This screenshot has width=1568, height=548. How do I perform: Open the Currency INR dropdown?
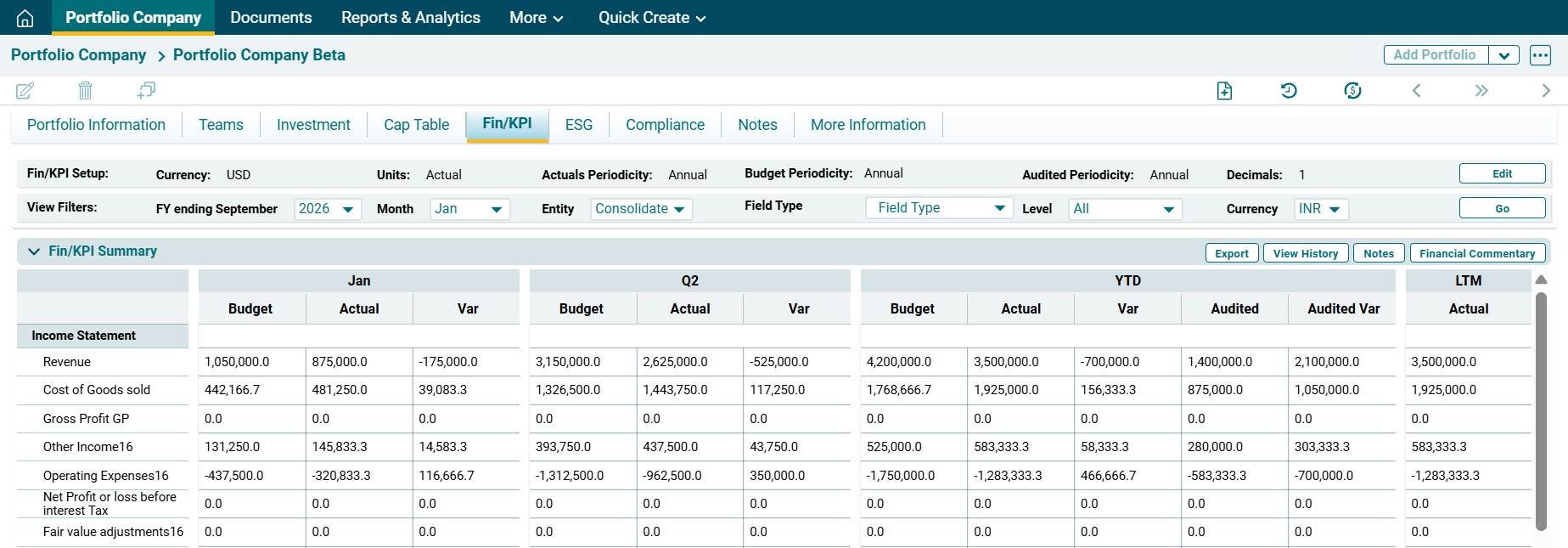coord(1321,209)
